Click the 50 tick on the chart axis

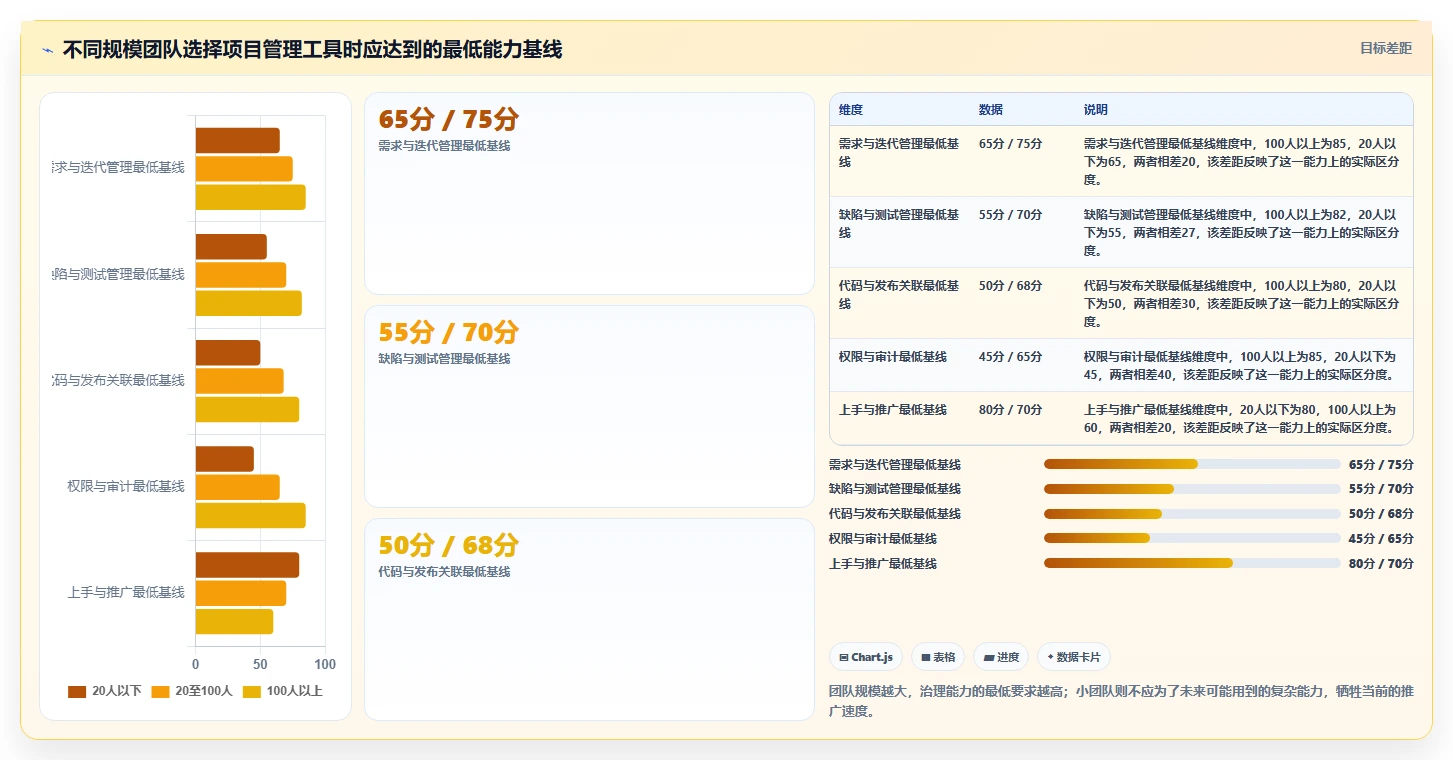260,664
